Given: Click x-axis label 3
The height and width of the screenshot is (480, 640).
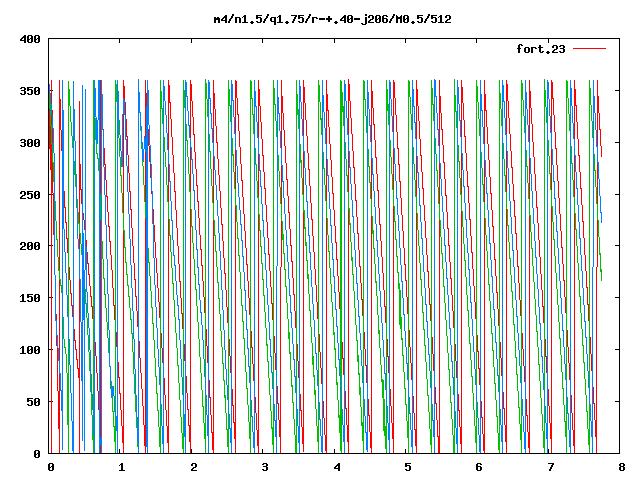Looking at the screenshot, I should tap(264, 467).
